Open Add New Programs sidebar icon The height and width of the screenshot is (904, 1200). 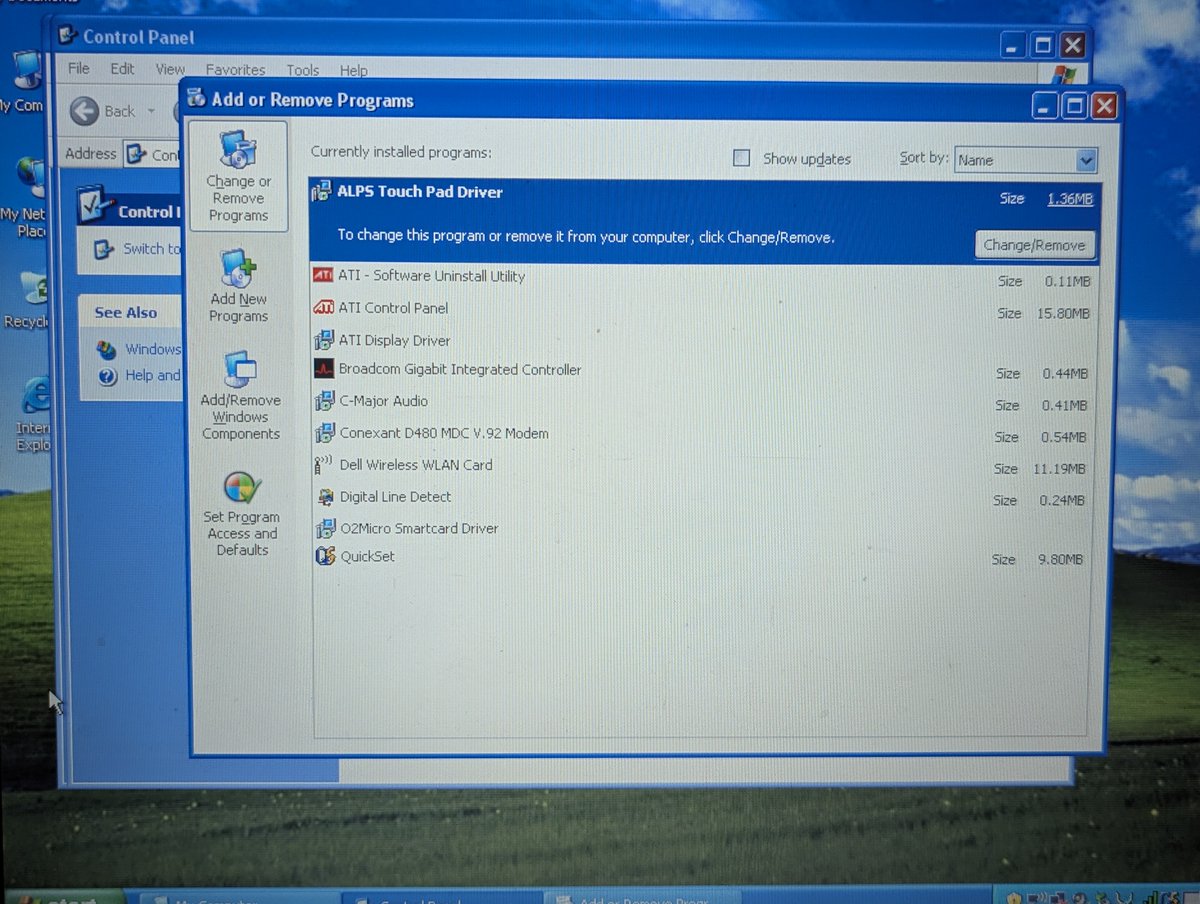[x=239, y=269]
